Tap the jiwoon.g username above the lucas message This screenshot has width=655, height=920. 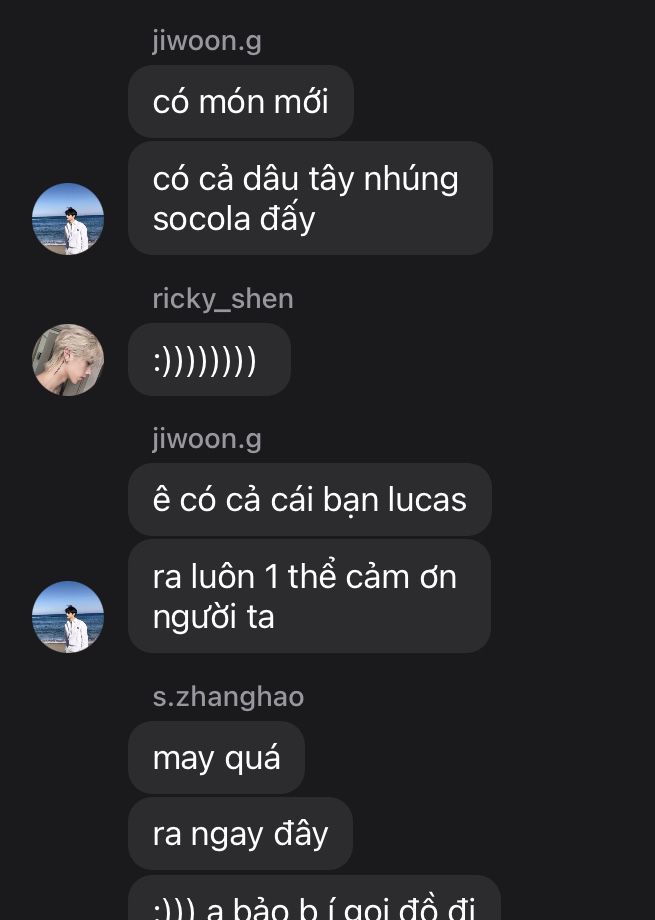pyautogui.click(x=207, y=439)
